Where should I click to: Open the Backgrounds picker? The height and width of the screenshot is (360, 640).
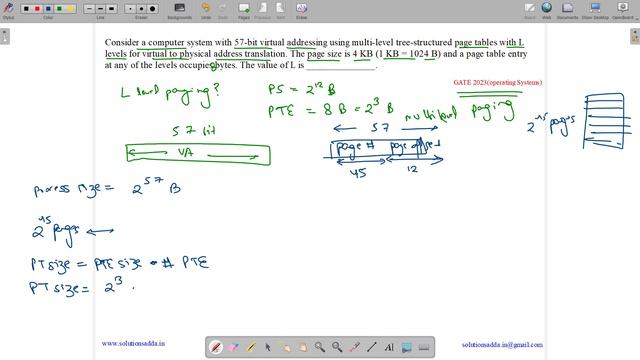(x=179, y=10)
